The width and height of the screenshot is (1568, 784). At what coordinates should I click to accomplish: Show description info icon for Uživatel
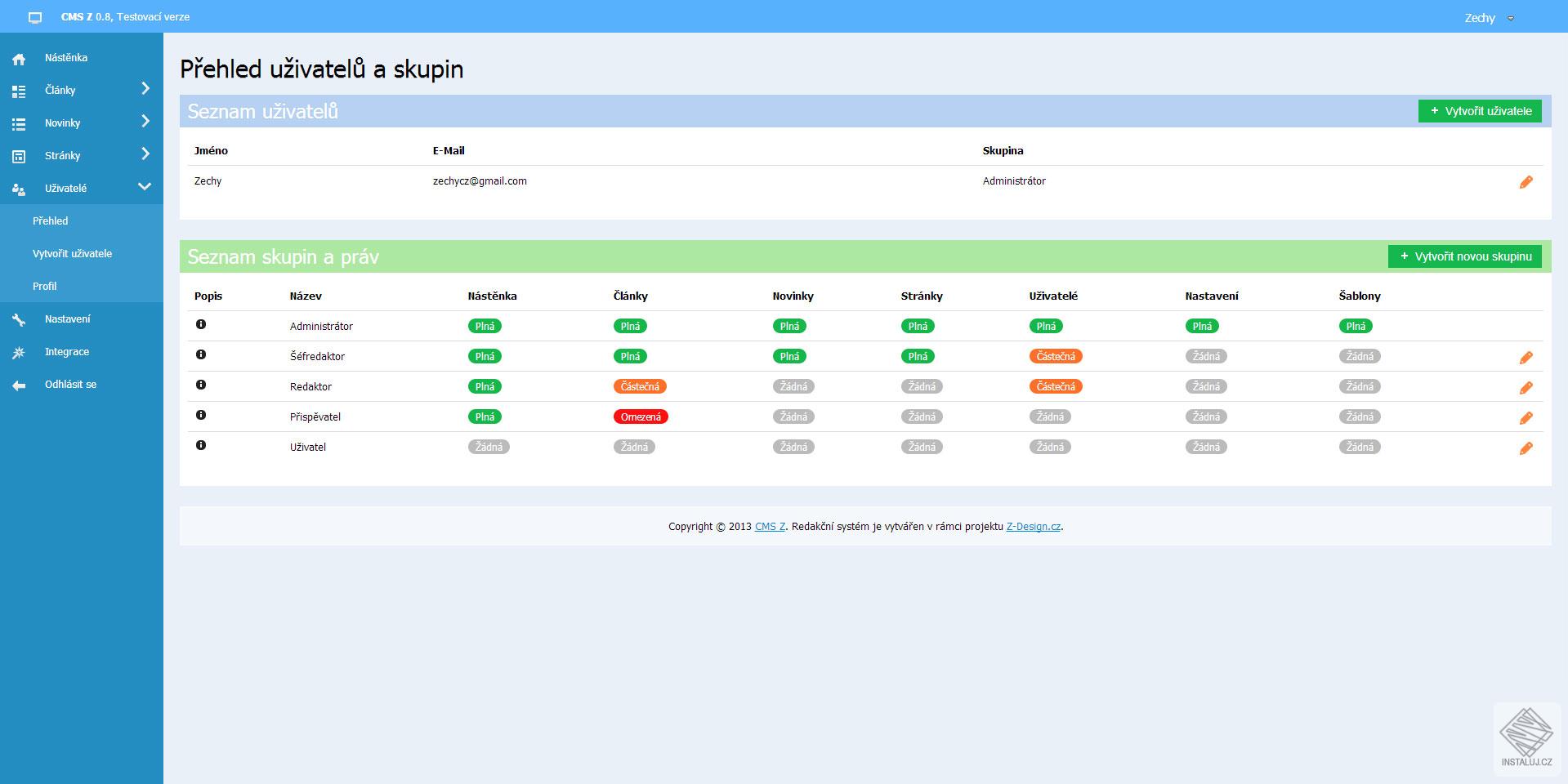pos(201,445)
